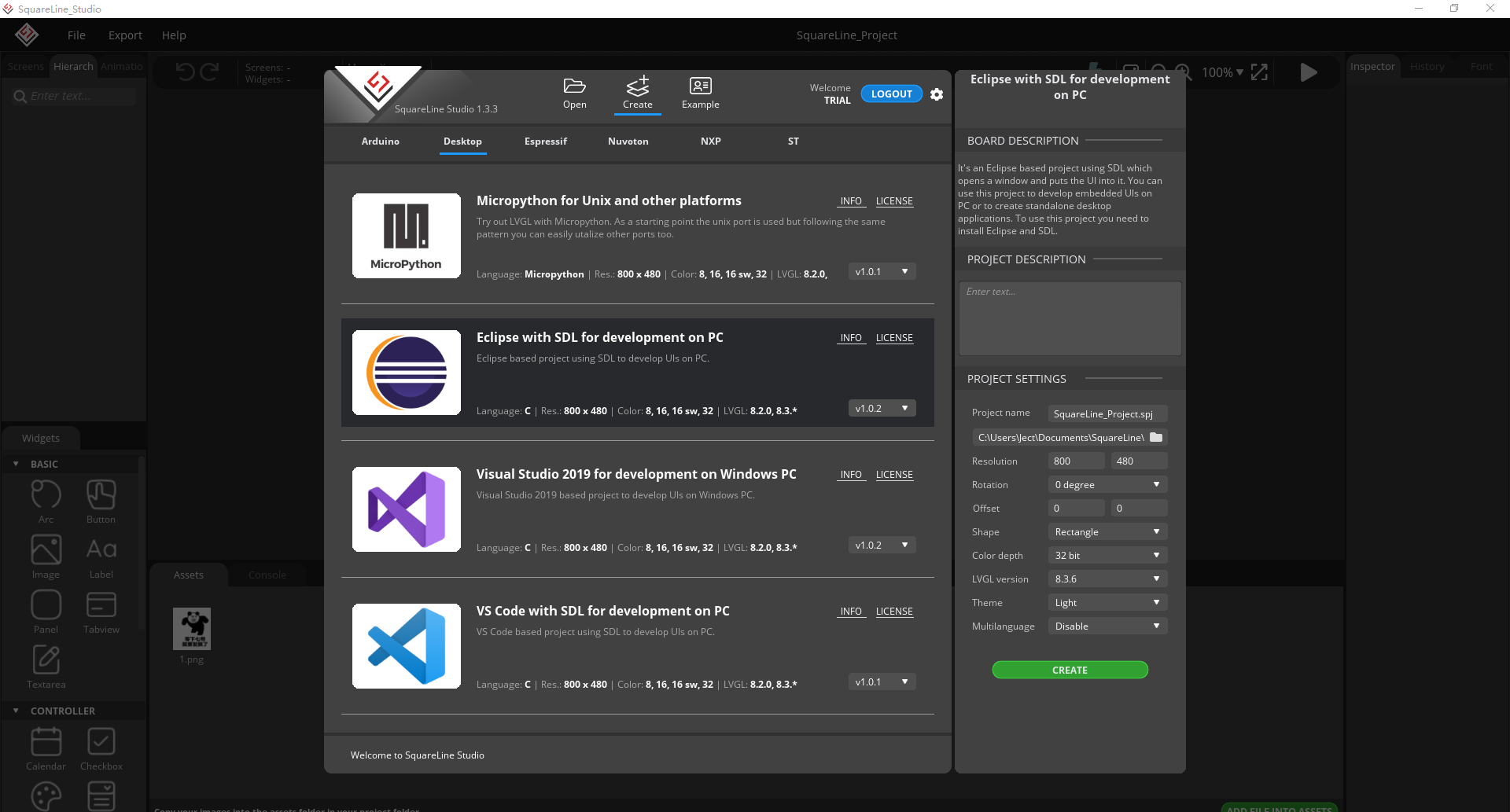The width and height of the screenshot is (1510, 812).
Task: Open LICENSE link for VS Code project
Action: click(x=894, y=612)
